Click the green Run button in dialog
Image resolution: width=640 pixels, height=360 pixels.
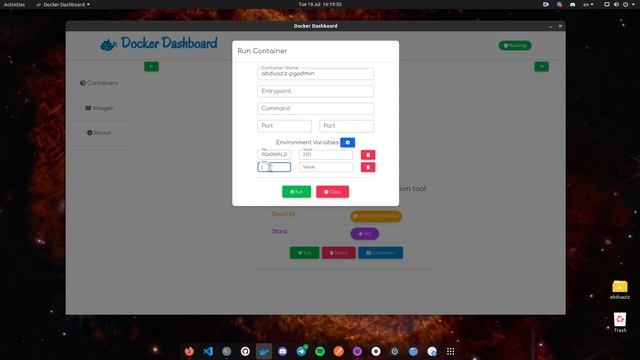pos(296,191)
